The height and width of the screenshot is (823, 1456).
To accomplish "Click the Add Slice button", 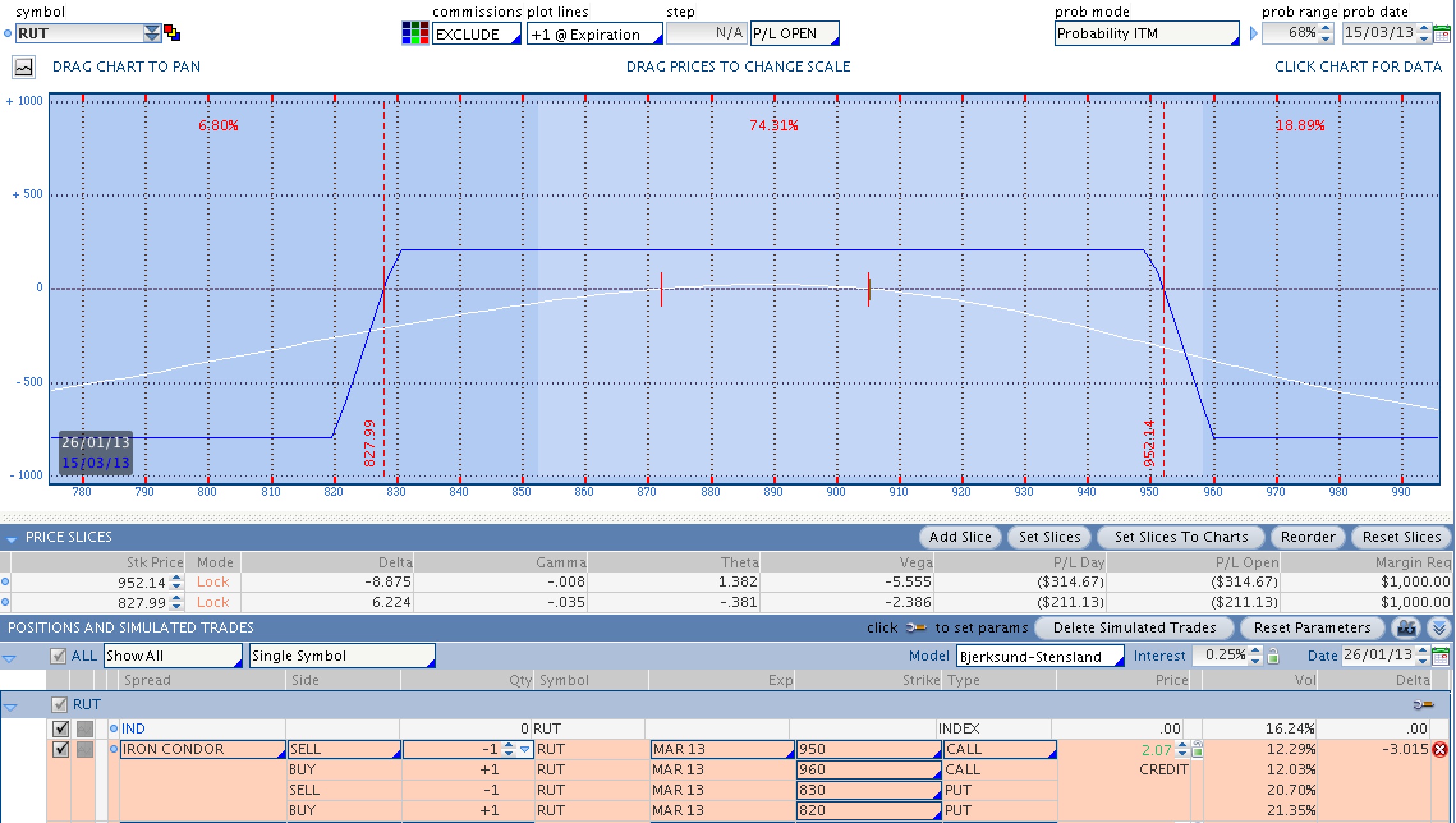I will [960, 537].
